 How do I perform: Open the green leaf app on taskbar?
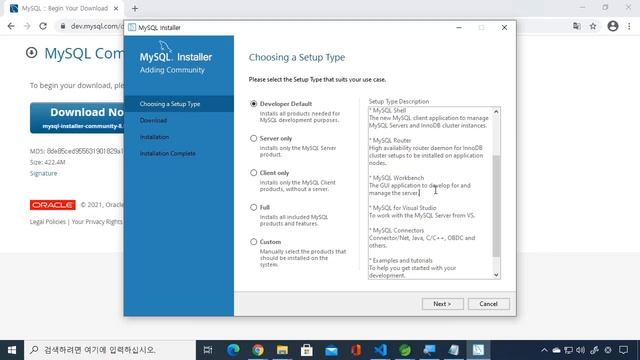[404, 350]
